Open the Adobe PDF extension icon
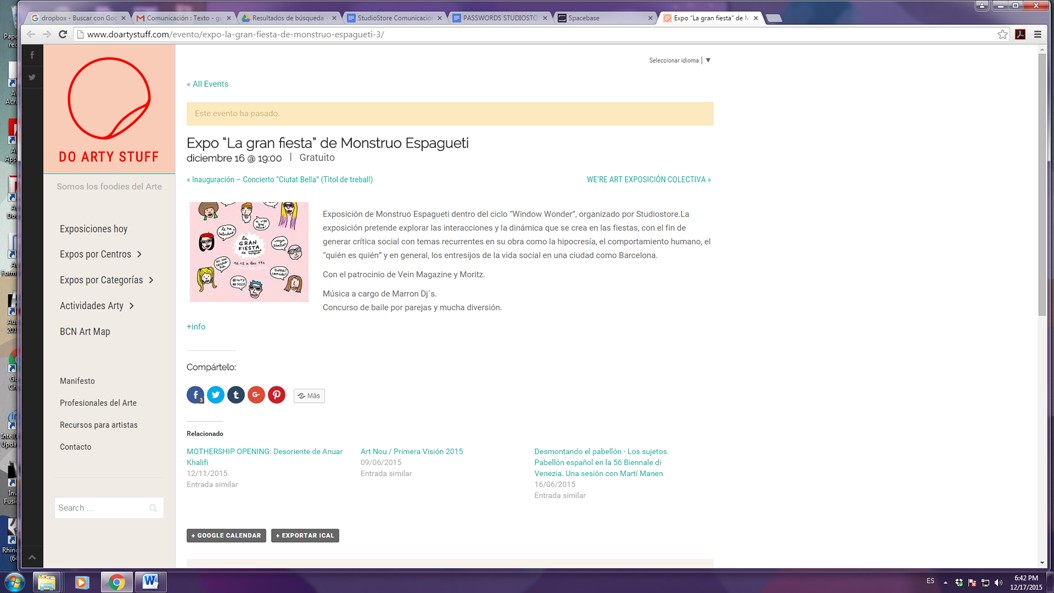This screenshot has height=593, width=1054. click(x=1020, y=34)
